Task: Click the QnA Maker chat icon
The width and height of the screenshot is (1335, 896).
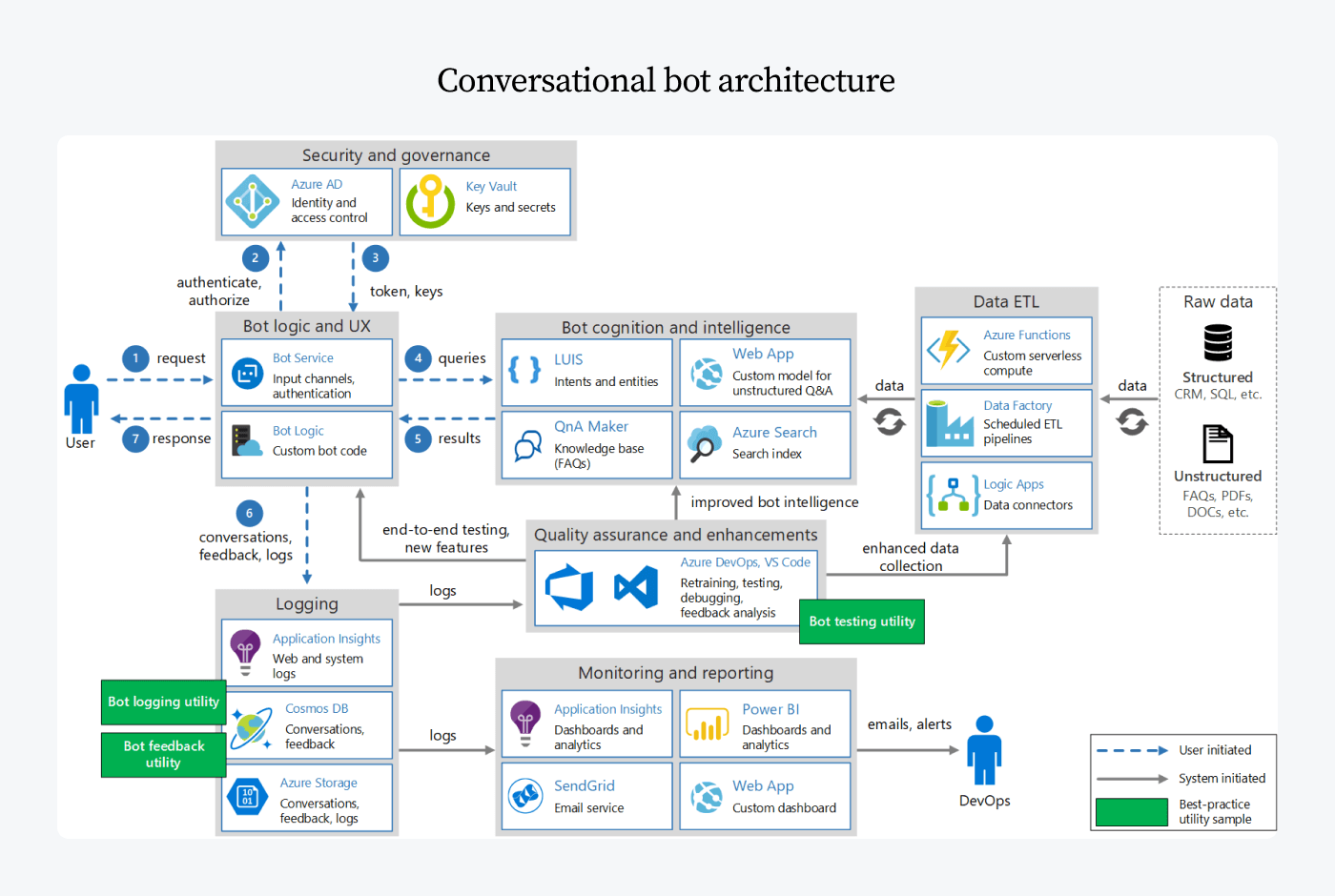Action: click(527, 445)
